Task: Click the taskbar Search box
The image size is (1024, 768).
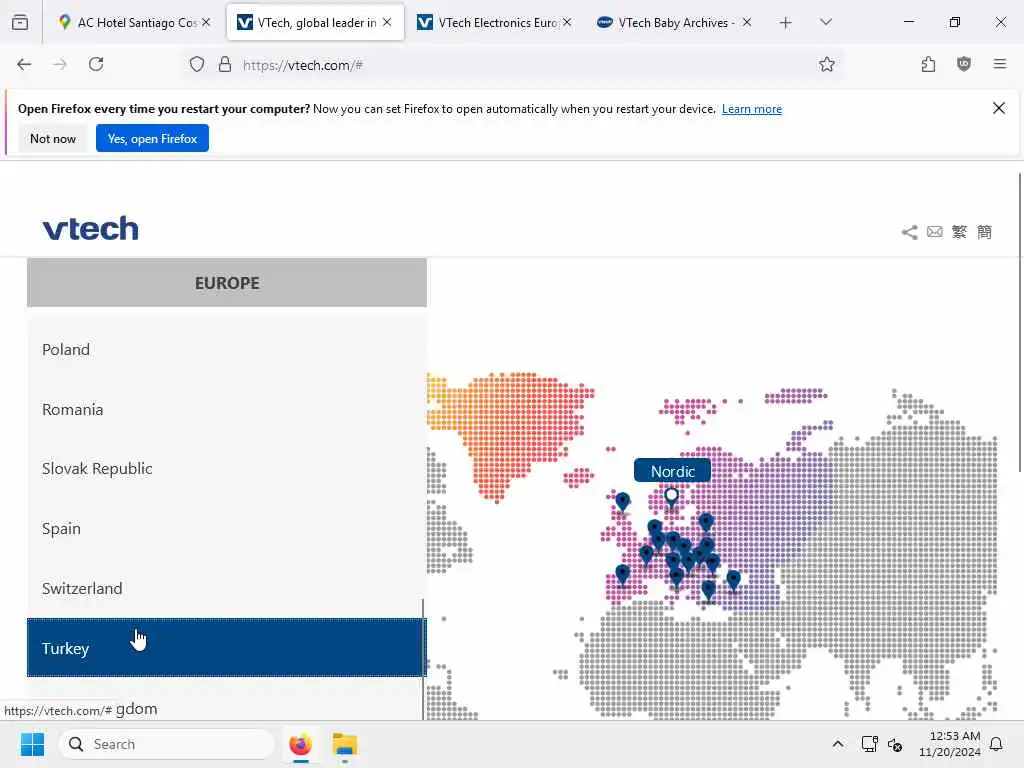Action: click(167, 744)
